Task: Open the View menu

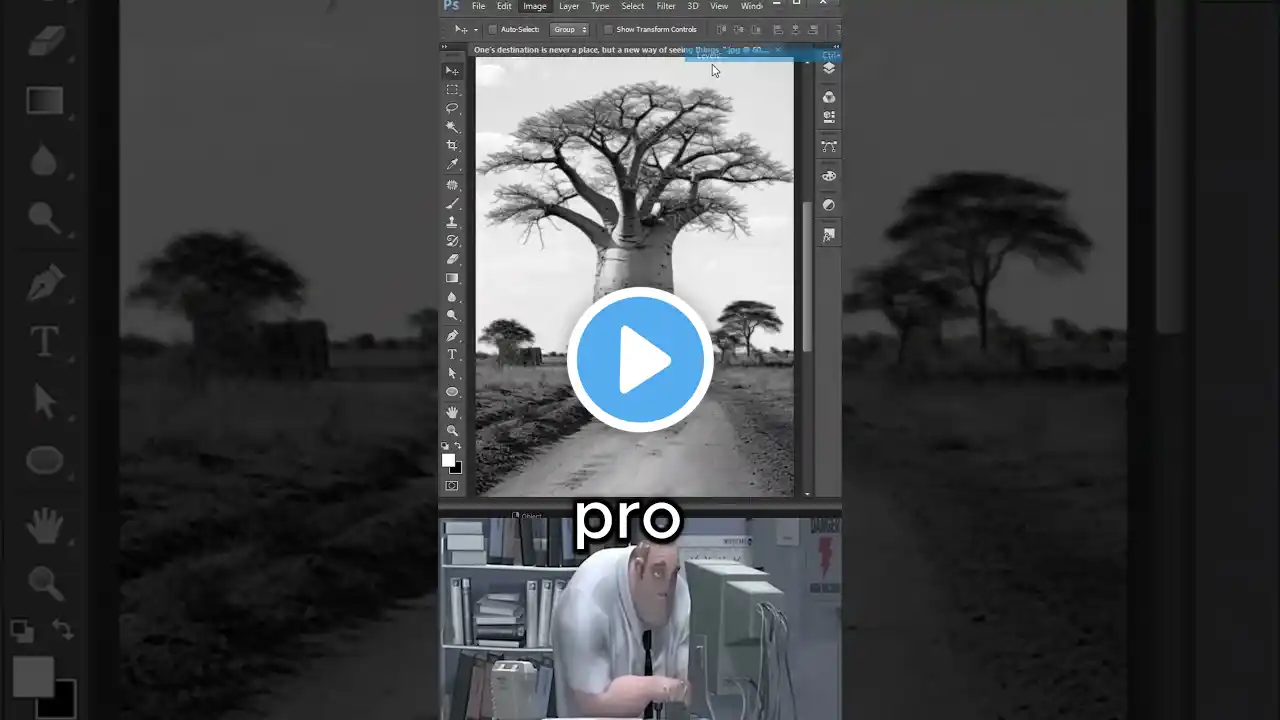Action: [719, 6]
